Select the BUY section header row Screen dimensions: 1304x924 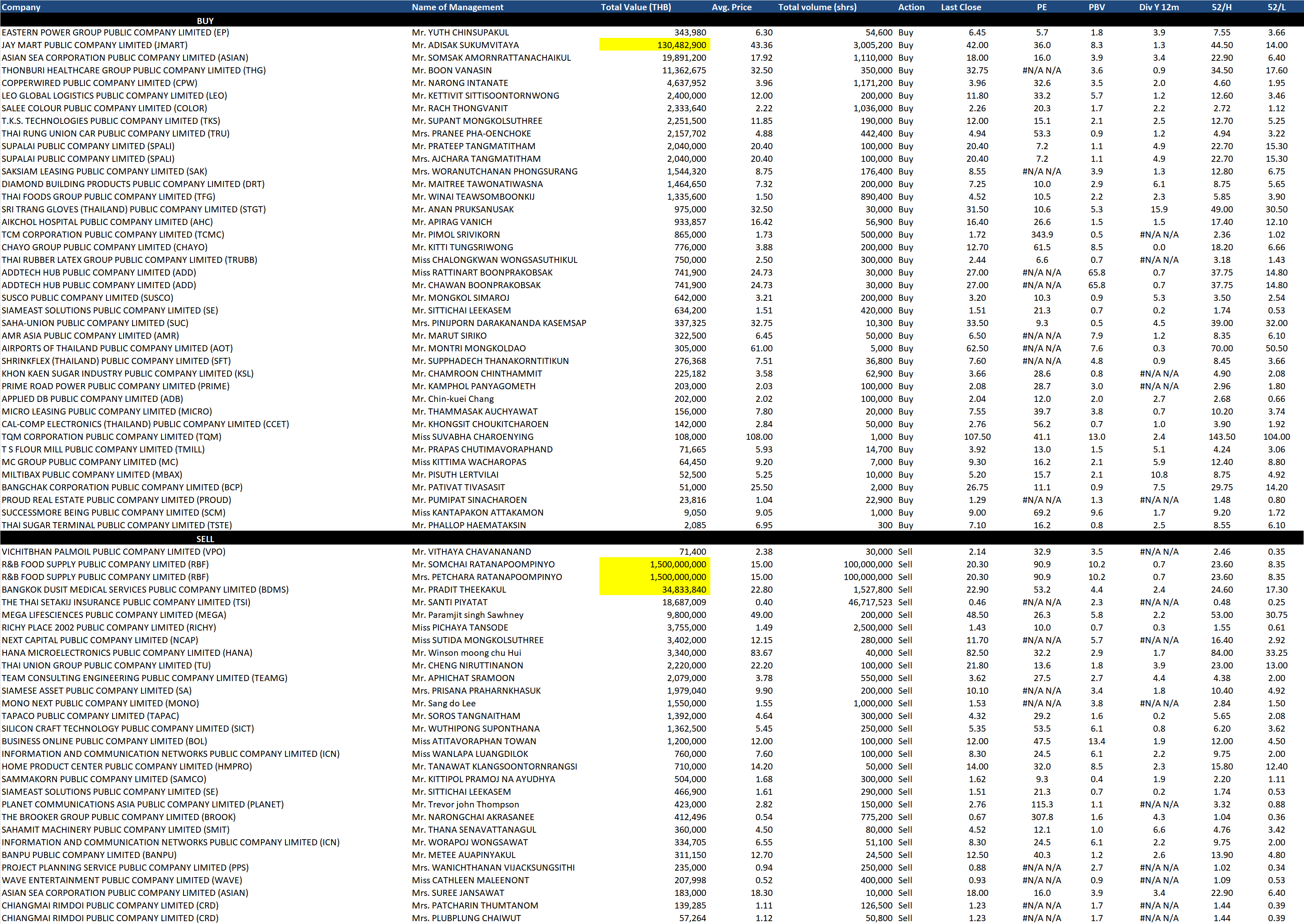click(205, 20)
